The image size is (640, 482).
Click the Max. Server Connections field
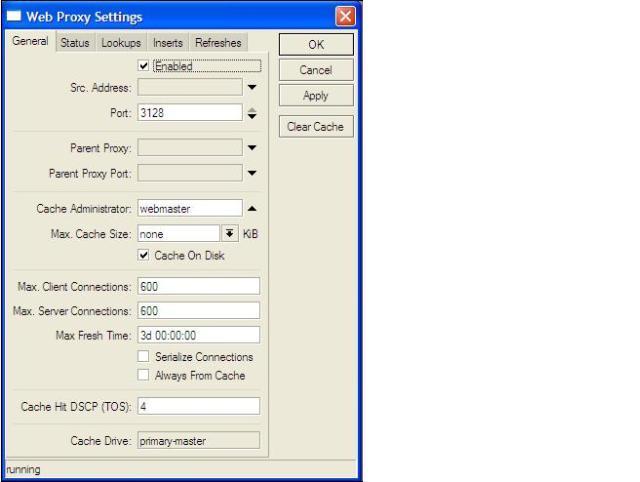198,311
